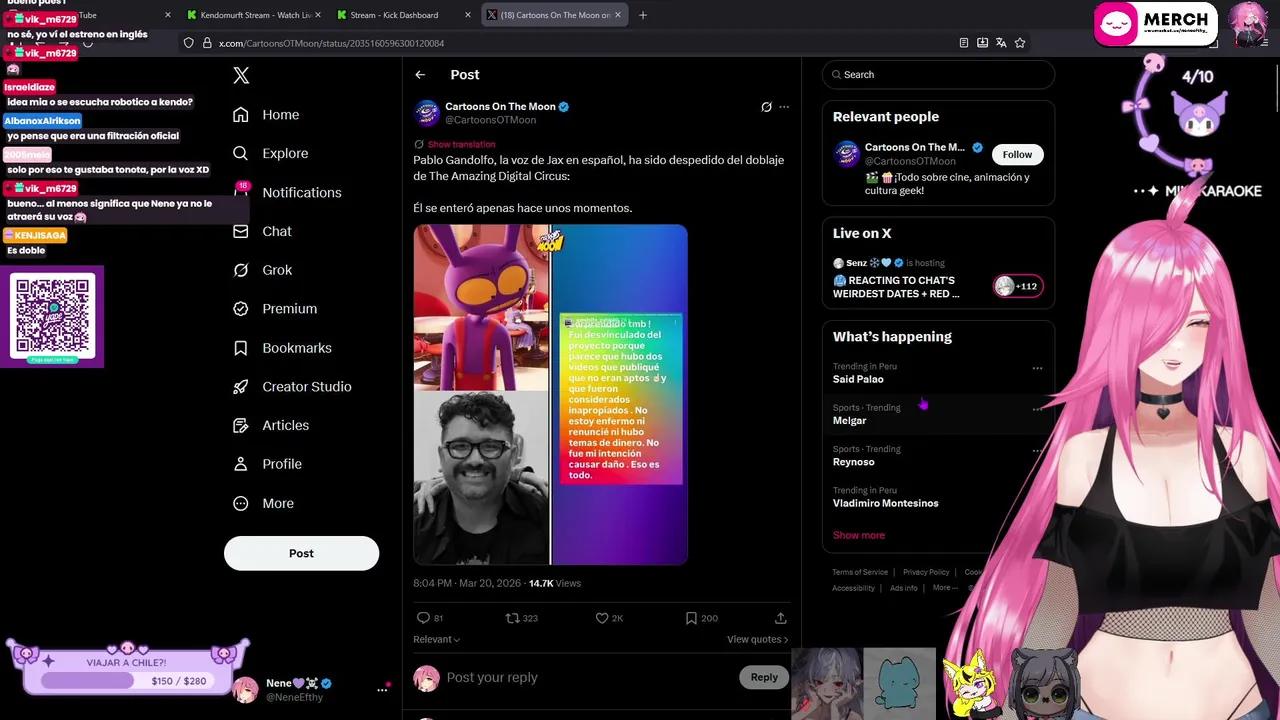Click the shield icon beside the URL
1280x720 pixels.
(188, 43)
